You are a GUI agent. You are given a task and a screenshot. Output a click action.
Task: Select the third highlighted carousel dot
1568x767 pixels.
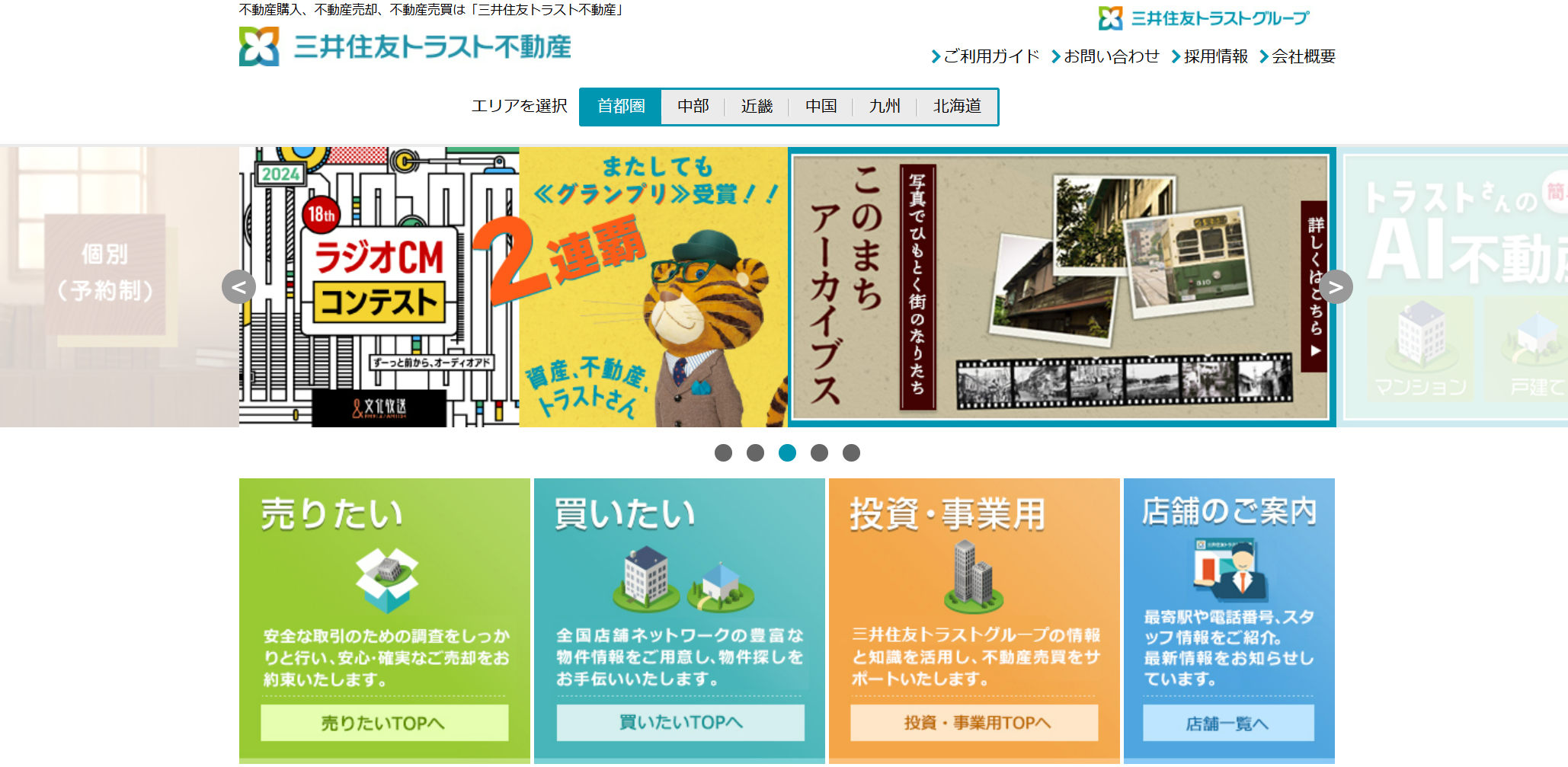click(787, 453)
